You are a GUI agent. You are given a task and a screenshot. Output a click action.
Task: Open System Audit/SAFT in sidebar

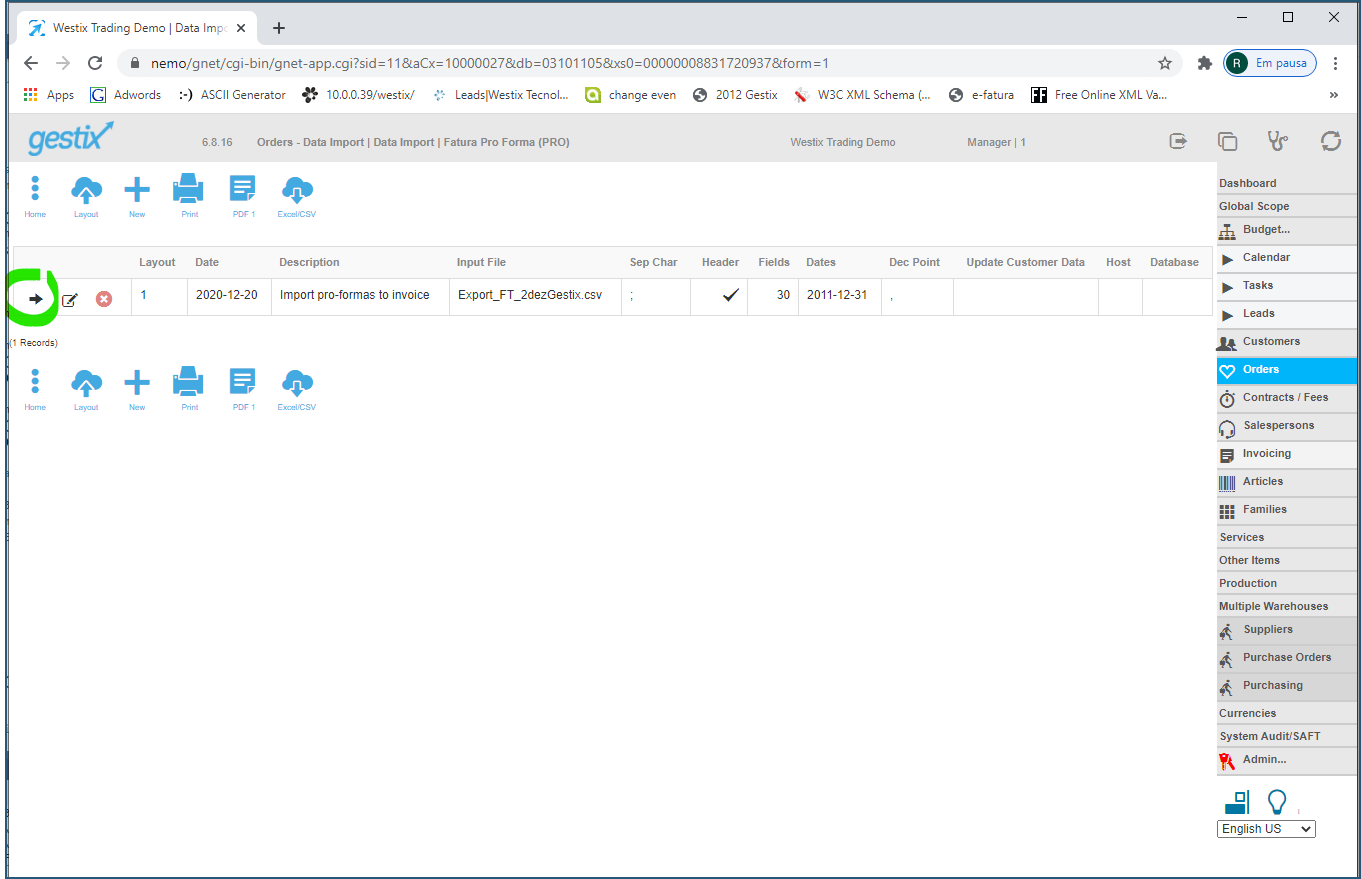(1286, 736)
